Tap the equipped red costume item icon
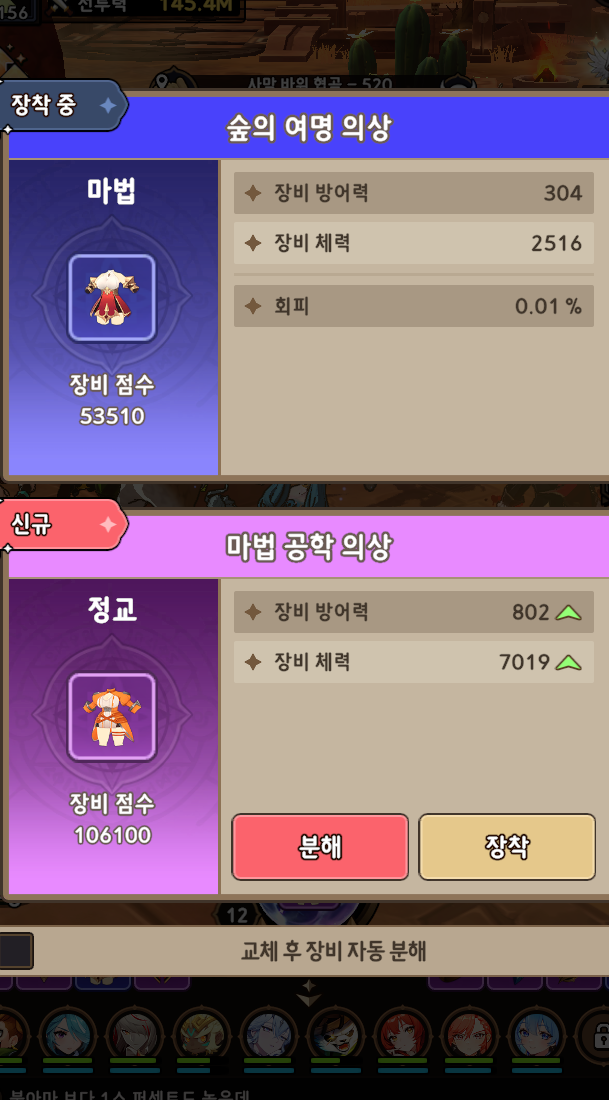This screenshot has height=1100, width=609. point(112,297)
